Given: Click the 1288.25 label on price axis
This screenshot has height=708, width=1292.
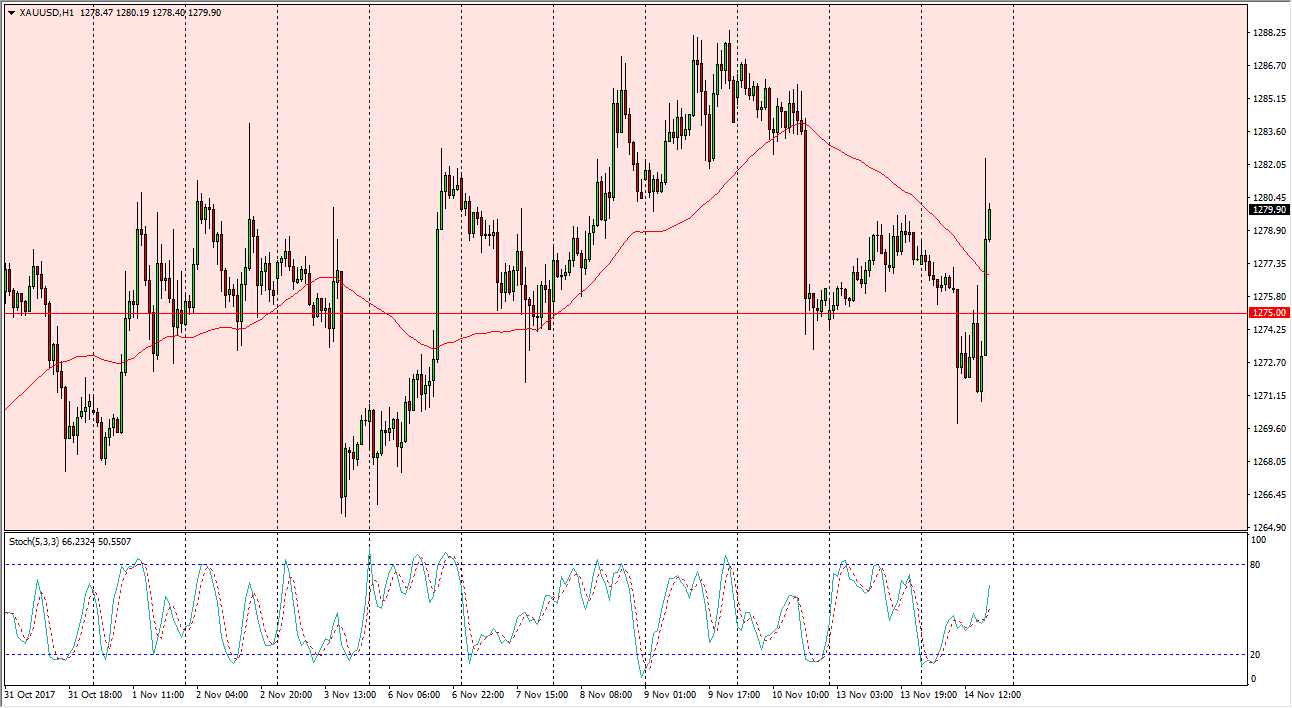Looking at the screenshot, I should (1269, 33).
